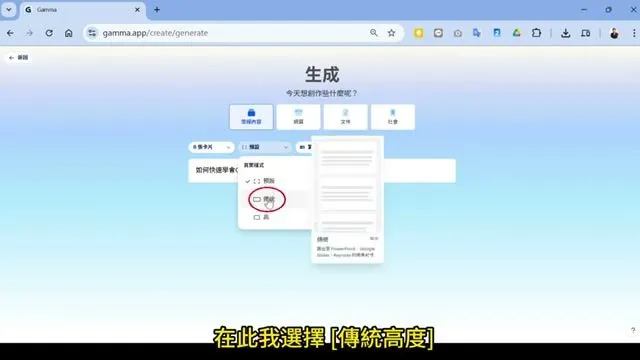This screenshot has width=640, height=360.
Task: Open the camera screenshot extension
Action: (458, 33)
